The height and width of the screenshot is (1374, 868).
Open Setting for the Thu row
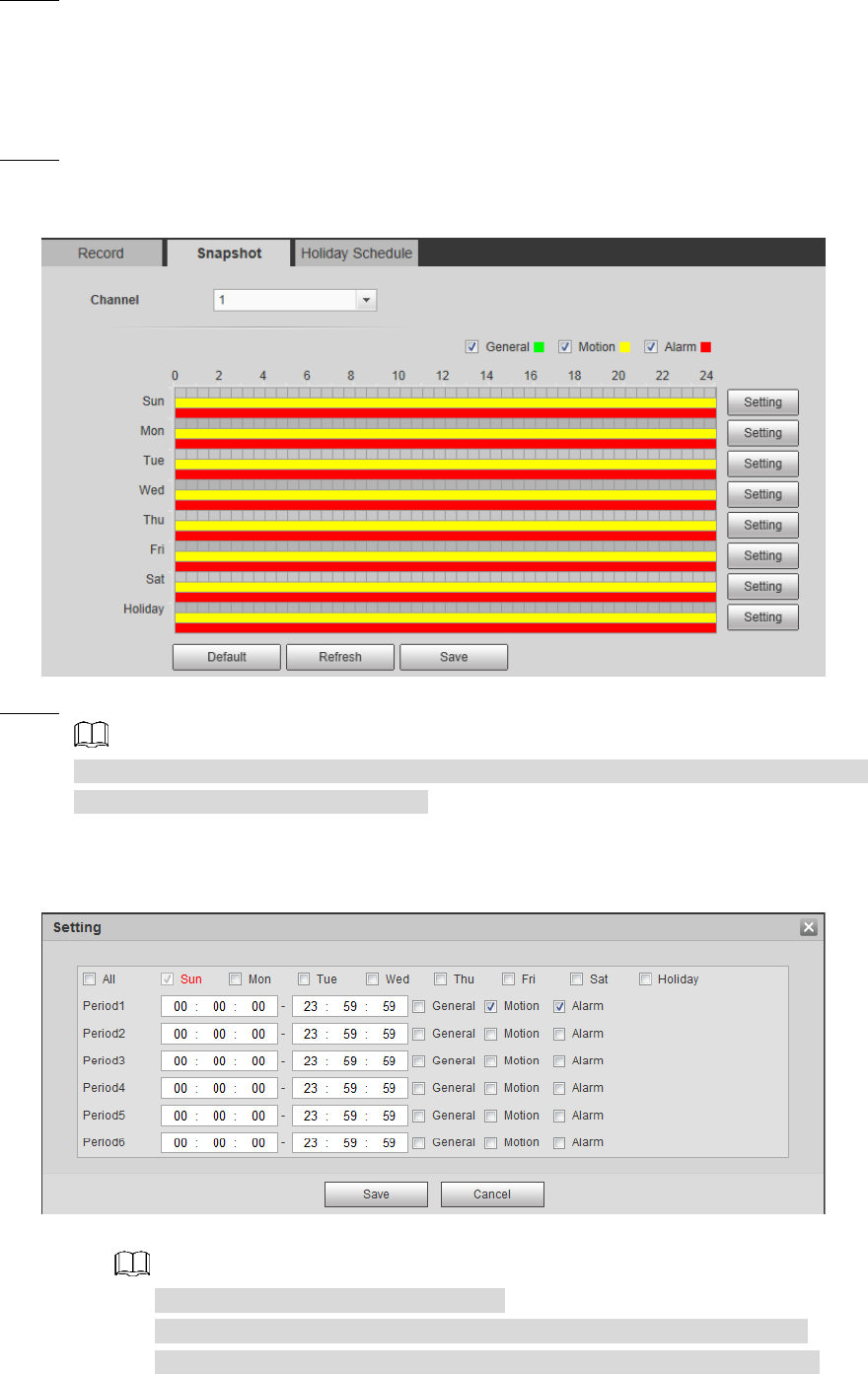tap(762, 525)
